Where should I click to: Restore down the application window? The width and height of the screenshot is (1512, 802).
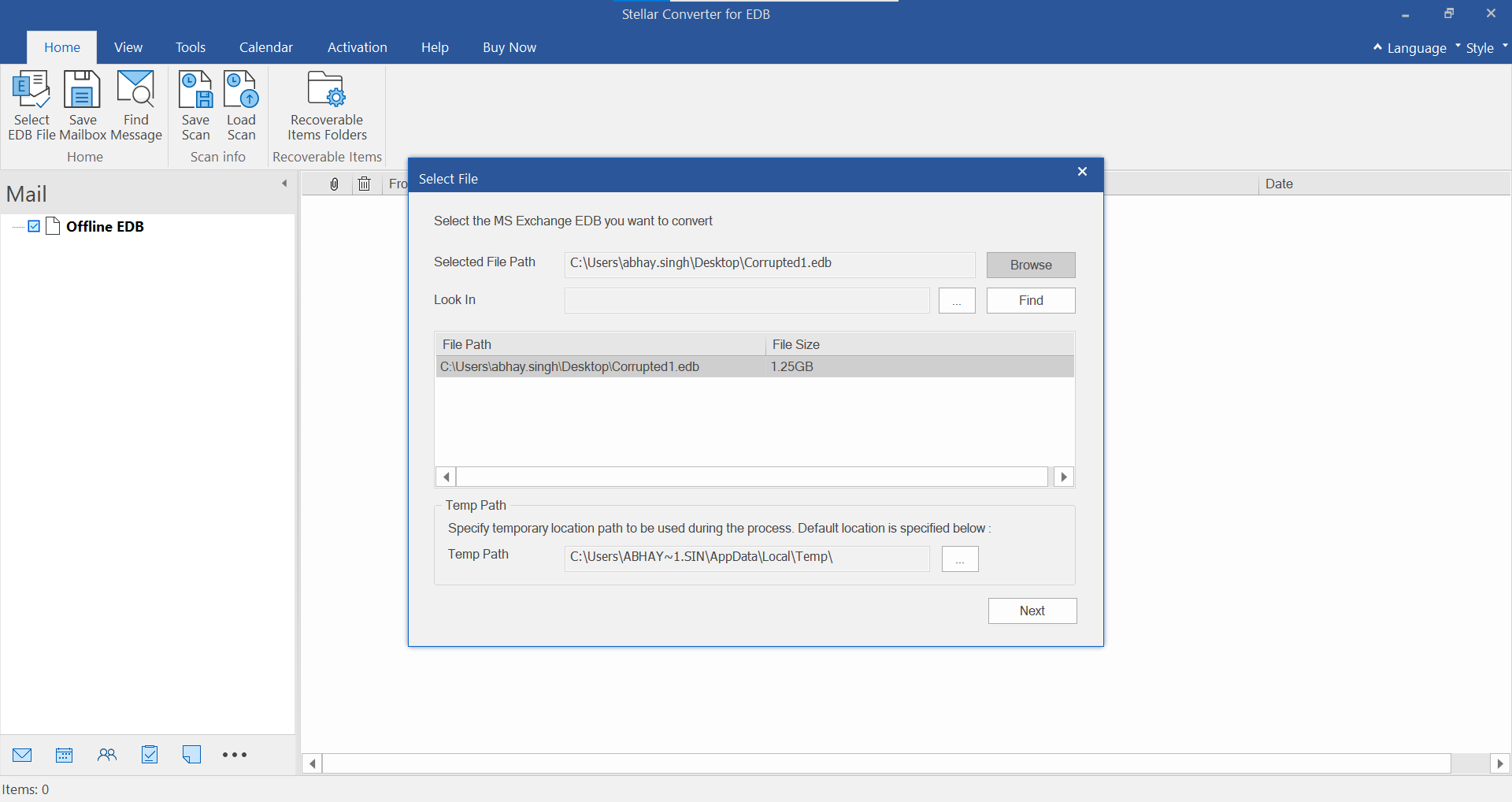tap(1448, 13)
